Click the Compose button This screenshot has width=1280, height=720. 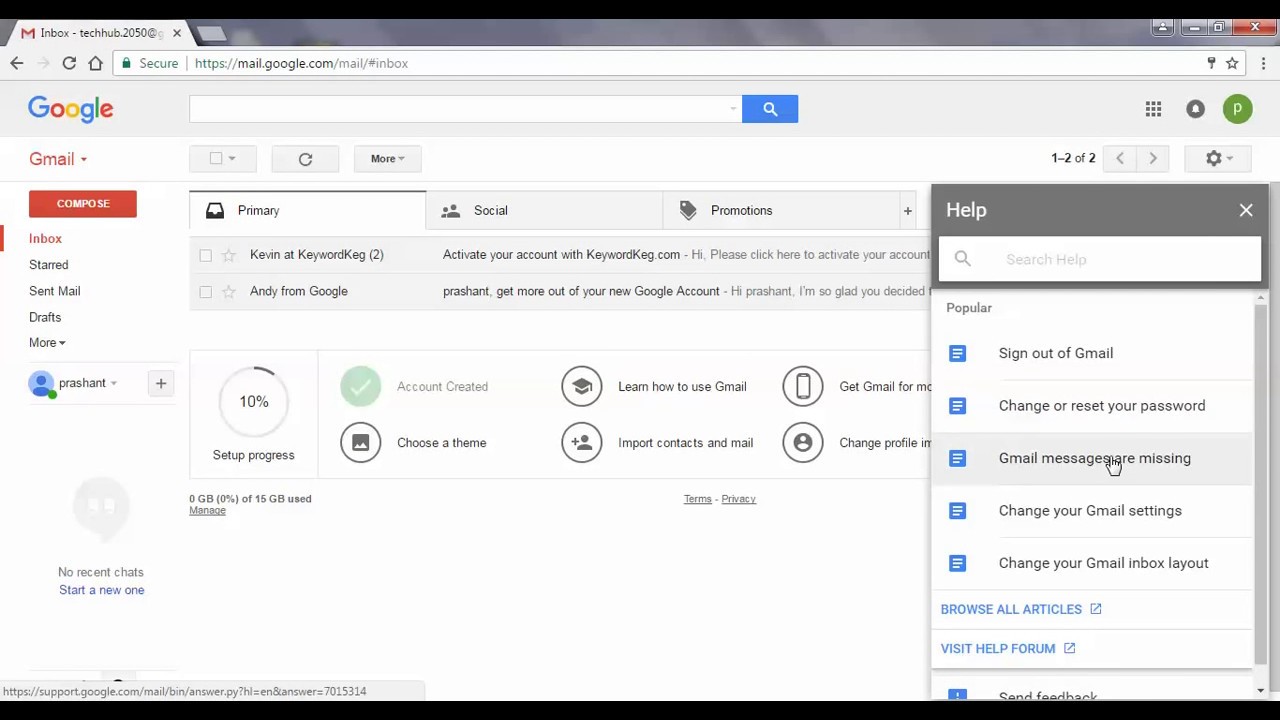click(83, 204)
